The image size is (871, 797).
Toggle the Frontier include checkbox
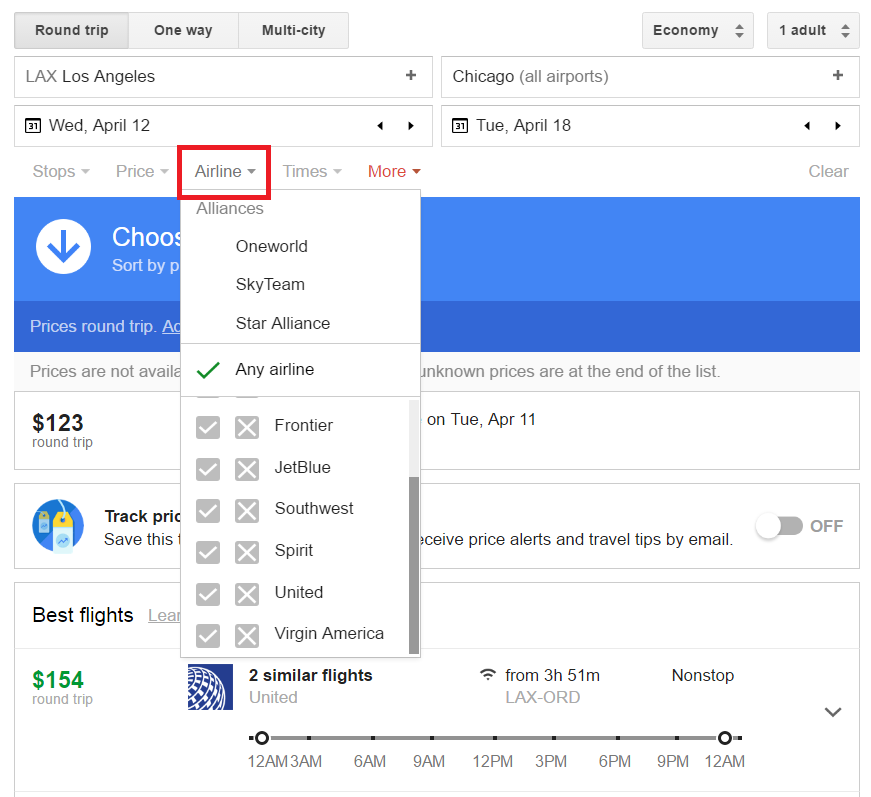[208, 427]
